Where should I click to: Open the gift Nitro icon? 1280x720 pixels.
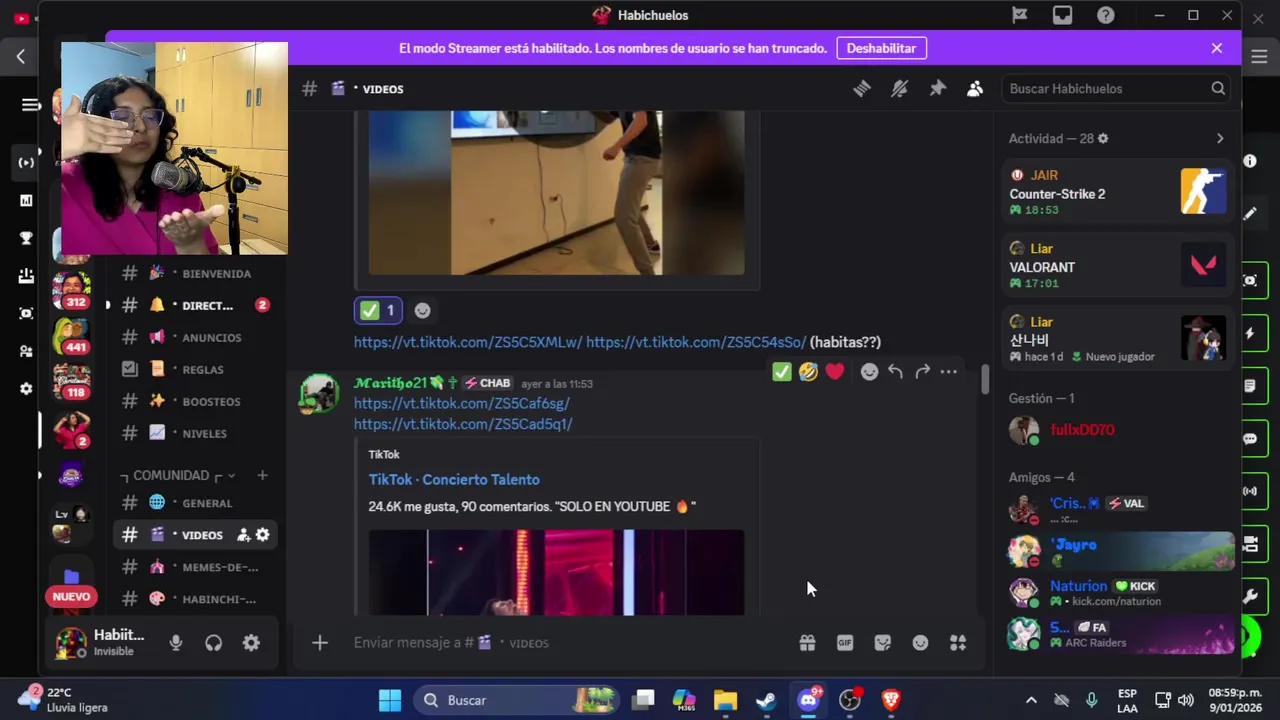[x=807, y=643]
